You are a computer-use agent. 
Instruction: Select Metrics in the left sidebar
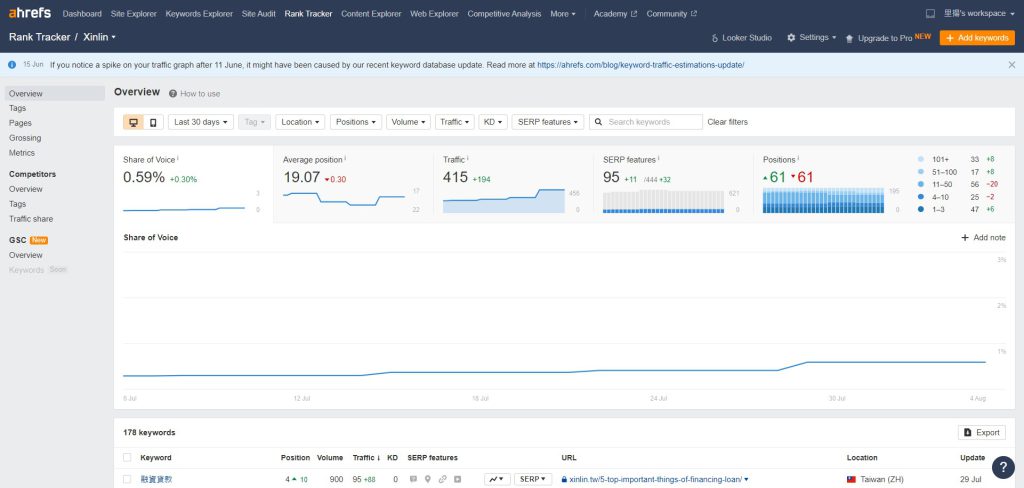coord(22,153)
